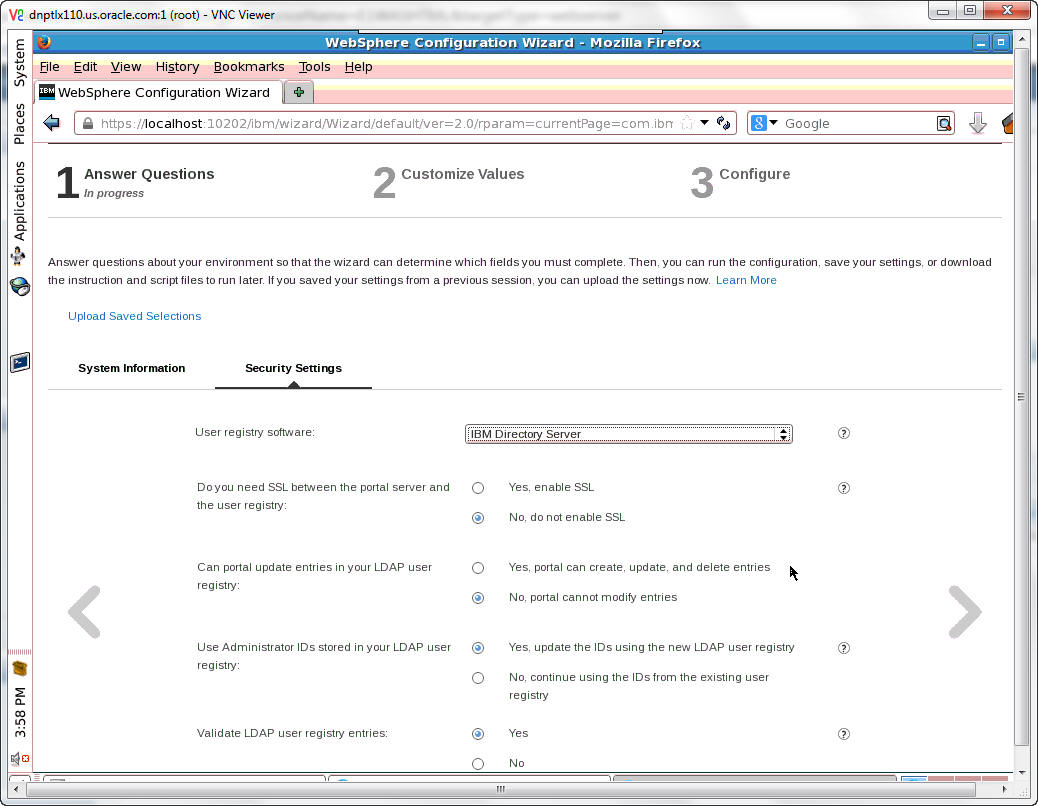Open the Google search engine selector
This screenshot has height=806, width=1038.
click(x=765, y=123)
